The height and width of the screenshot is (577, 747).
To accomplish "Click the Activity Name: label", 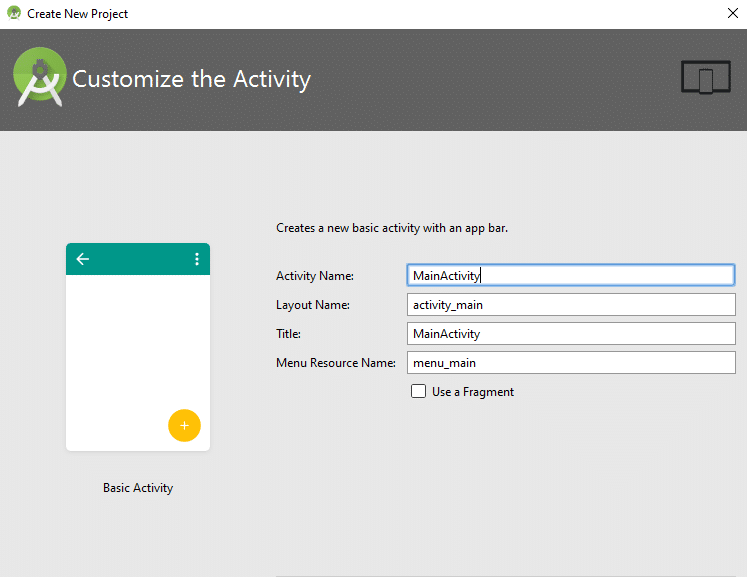I will click(x=315, y=276).
